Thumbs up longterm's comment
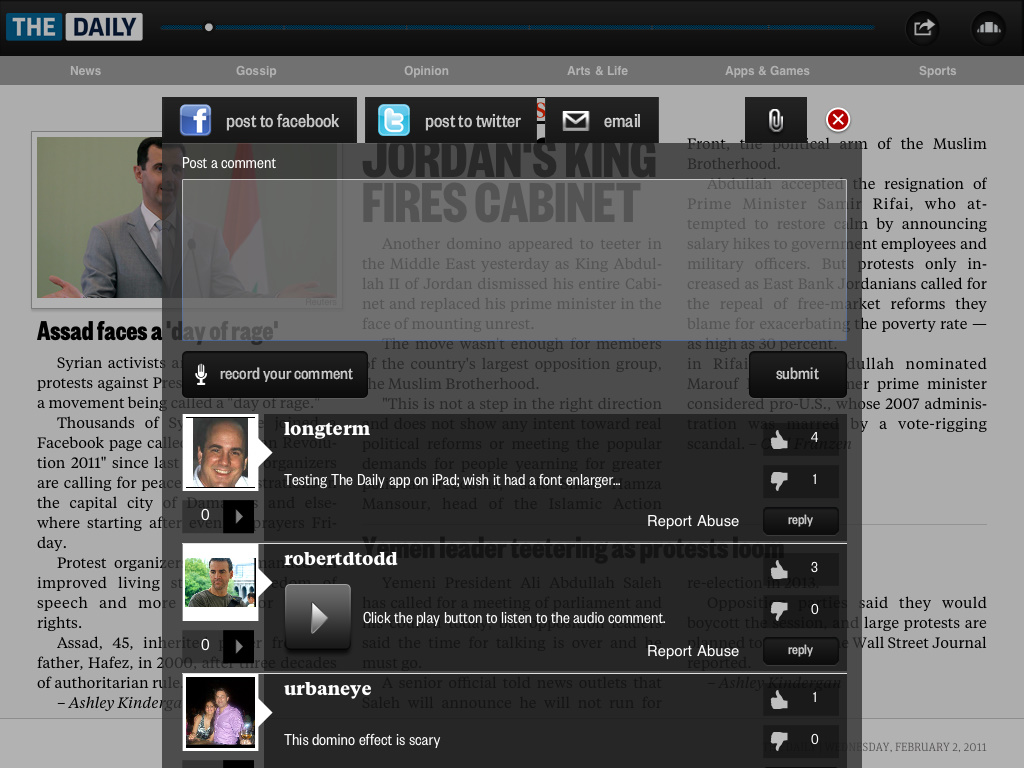 click(779, 440)
